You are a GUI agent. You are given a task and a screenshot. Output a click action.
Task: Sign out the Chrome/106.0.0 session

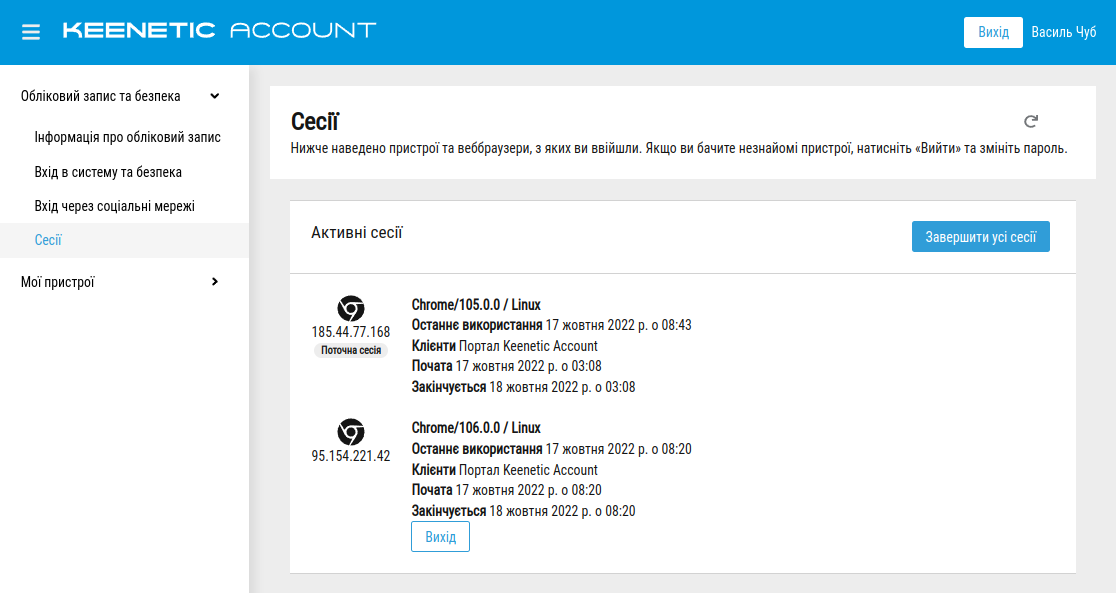tap(440, 537)
